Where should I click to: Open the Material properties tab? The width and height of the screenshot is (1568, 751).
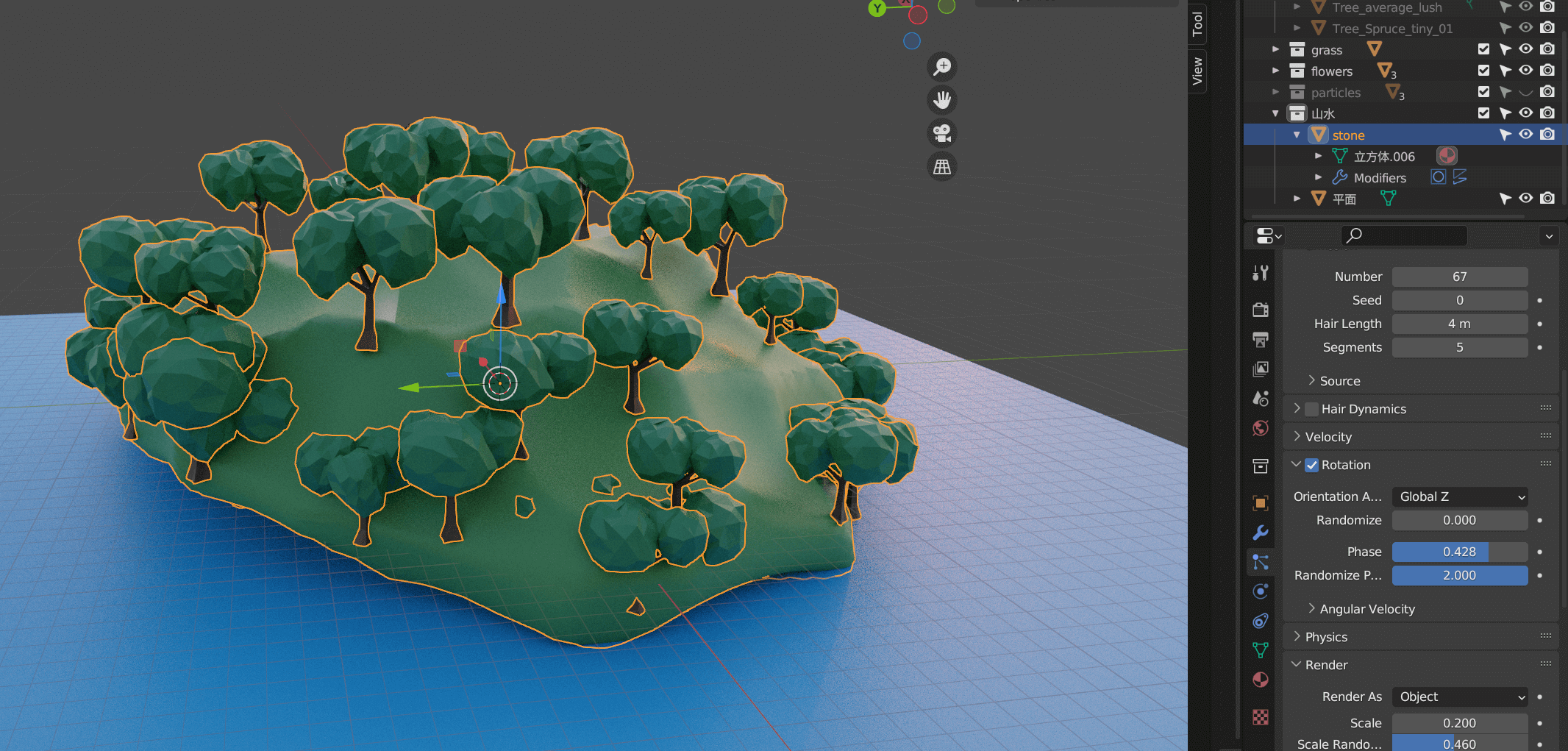tap(1261, 680)
